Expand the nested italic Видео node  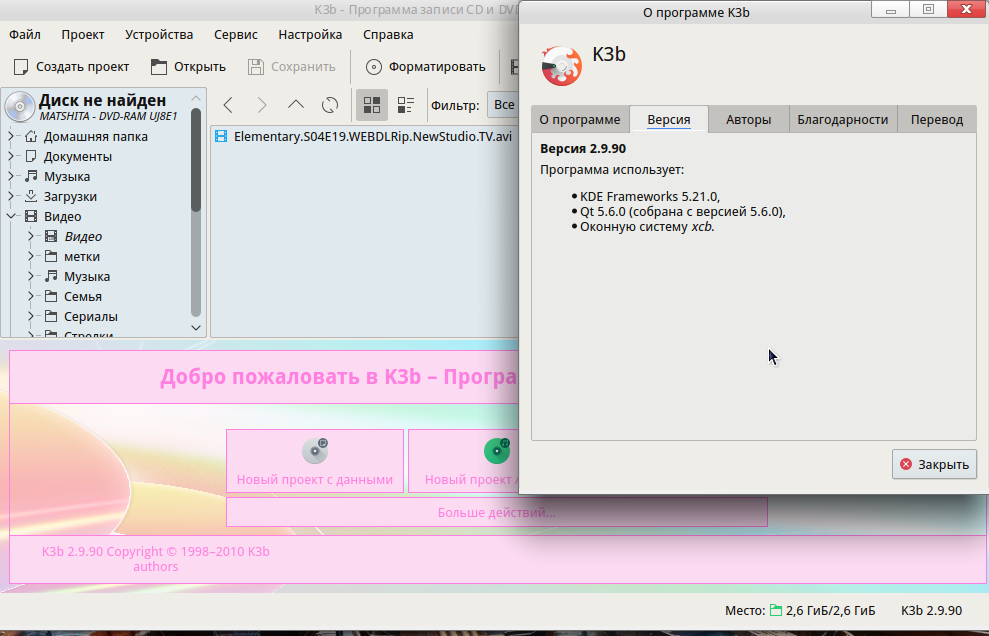[31, 236]
